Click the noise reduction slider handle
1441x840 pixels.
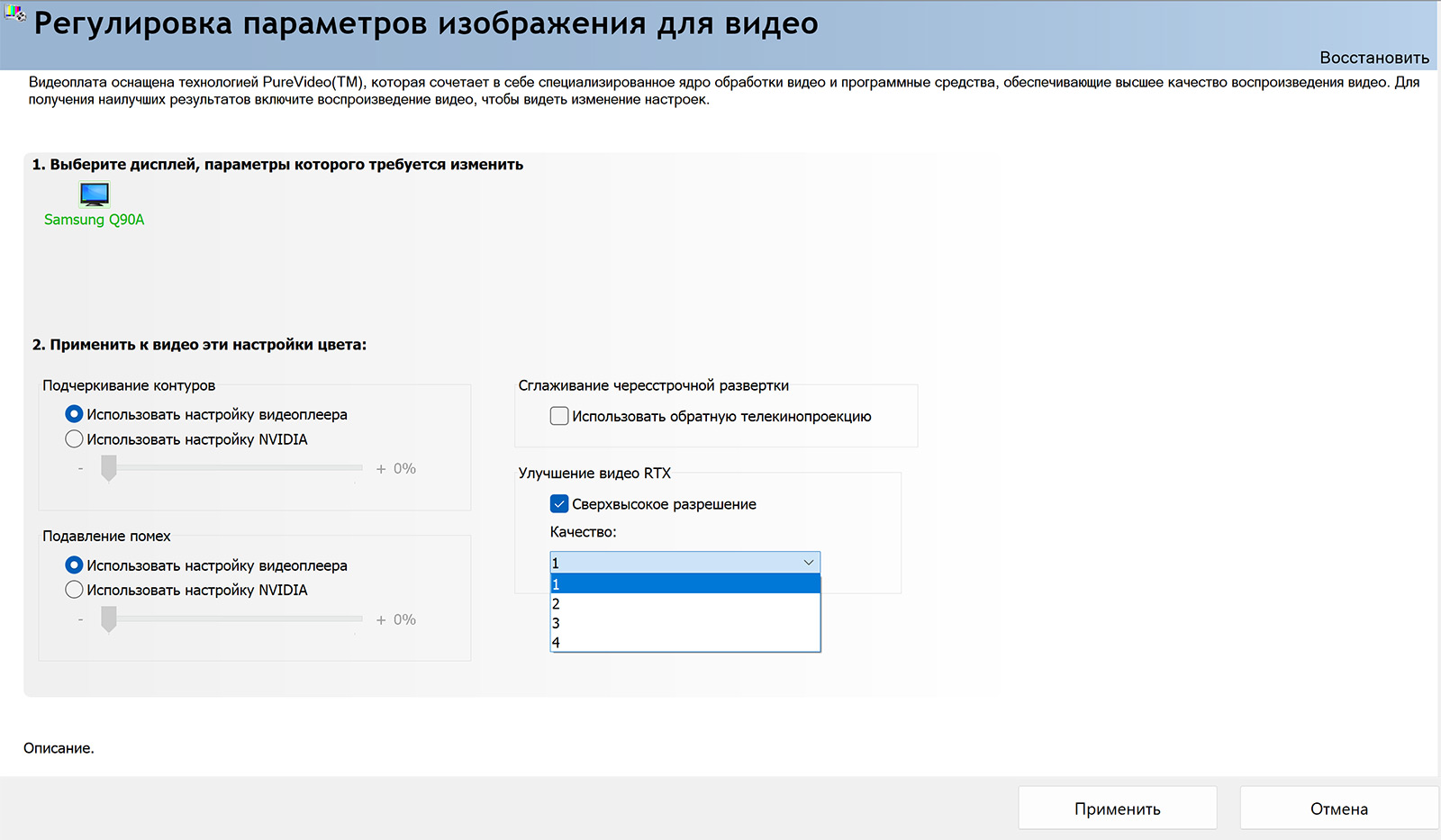[x=109, y=619]
